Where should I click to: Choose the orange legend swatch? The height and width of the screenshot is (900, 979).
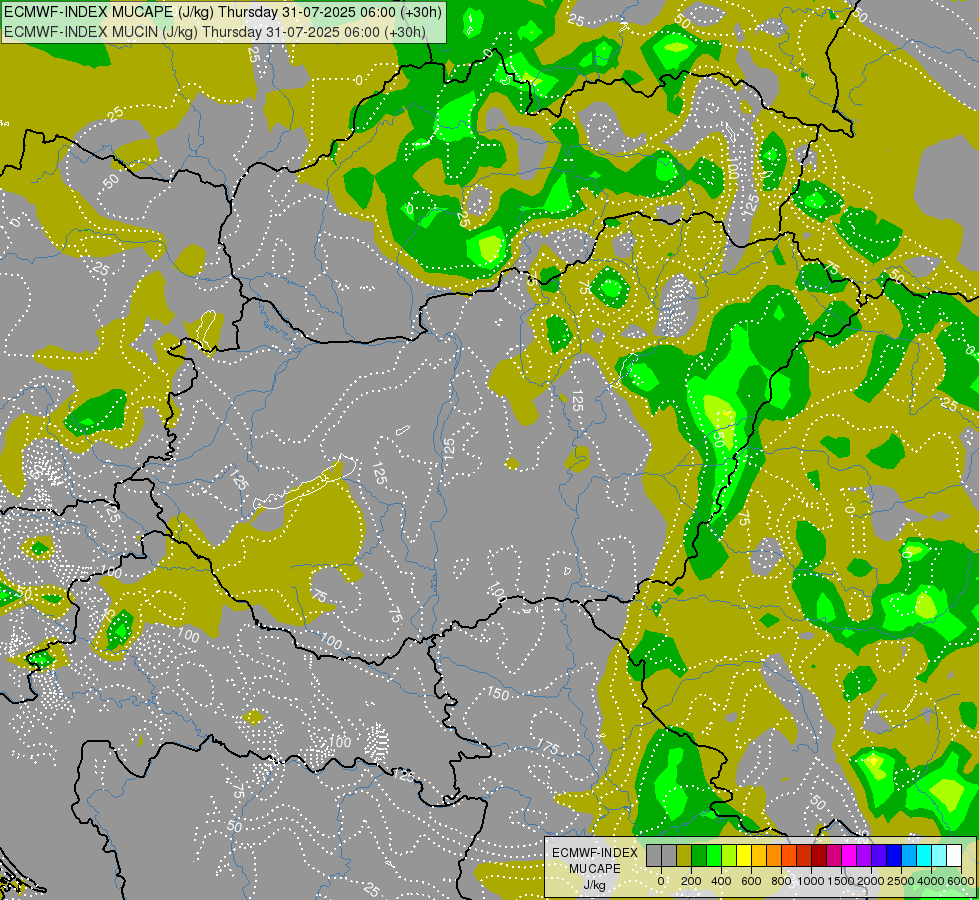click(774, 855)
